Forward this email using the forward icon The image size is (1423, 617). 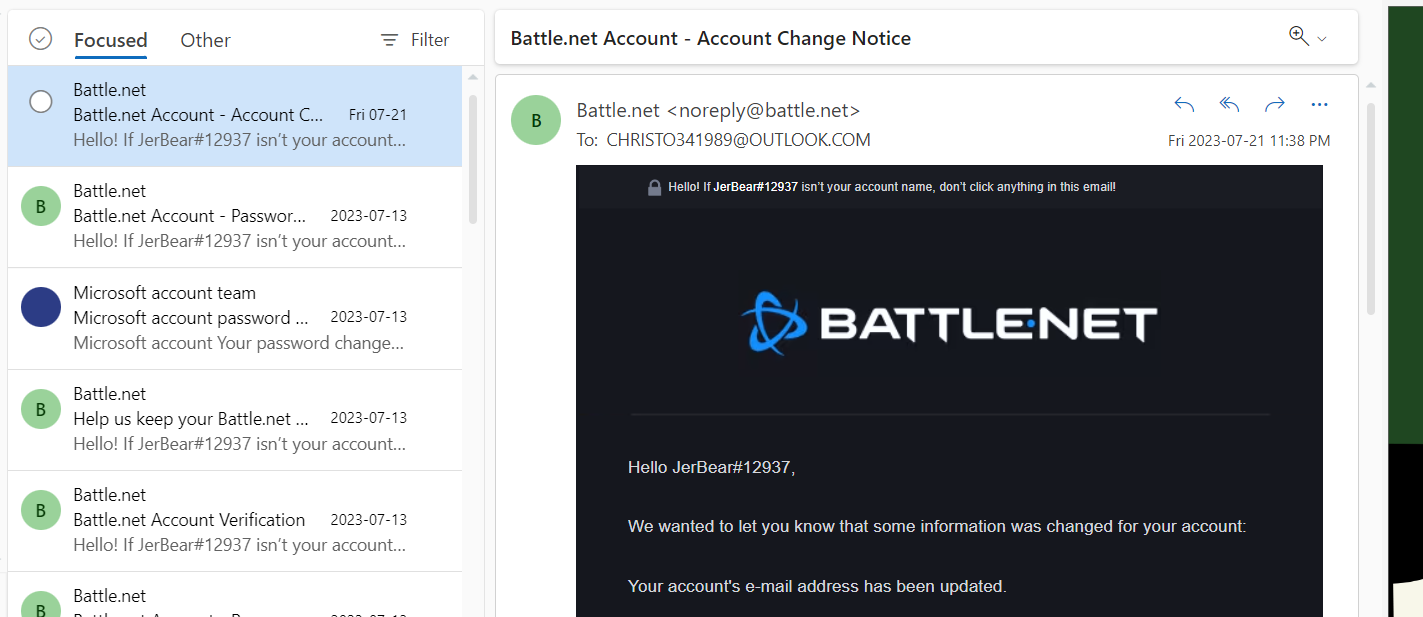click(x=1274, y=105)
